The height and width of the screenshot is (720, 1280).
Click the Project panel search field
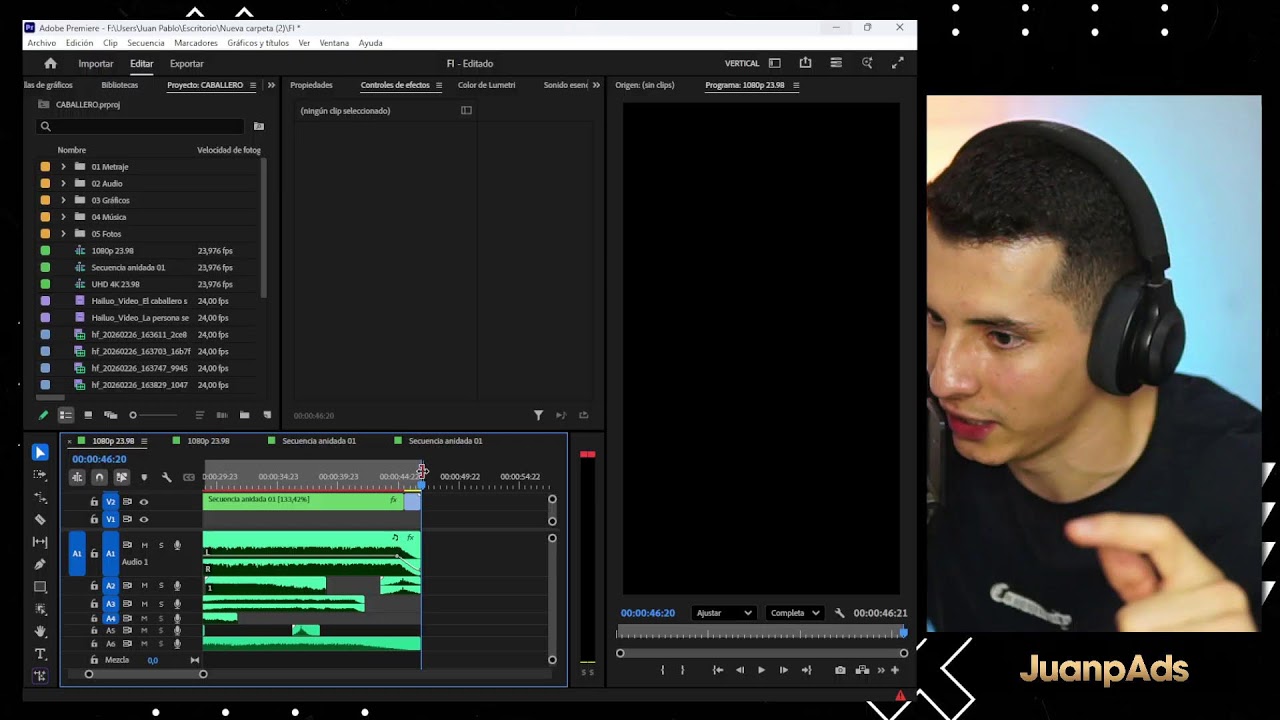point(141,126)
